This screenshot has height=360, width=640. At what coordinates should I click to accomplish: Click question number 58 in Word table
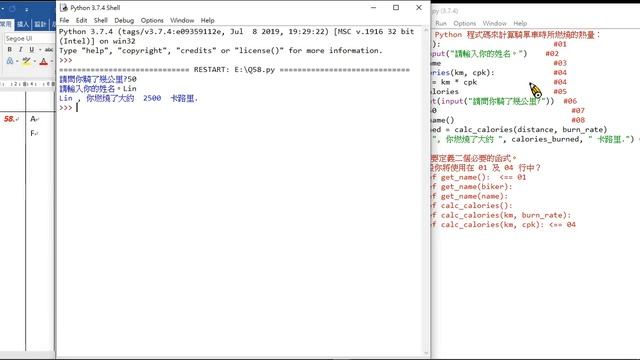click(x=10, y=119)
